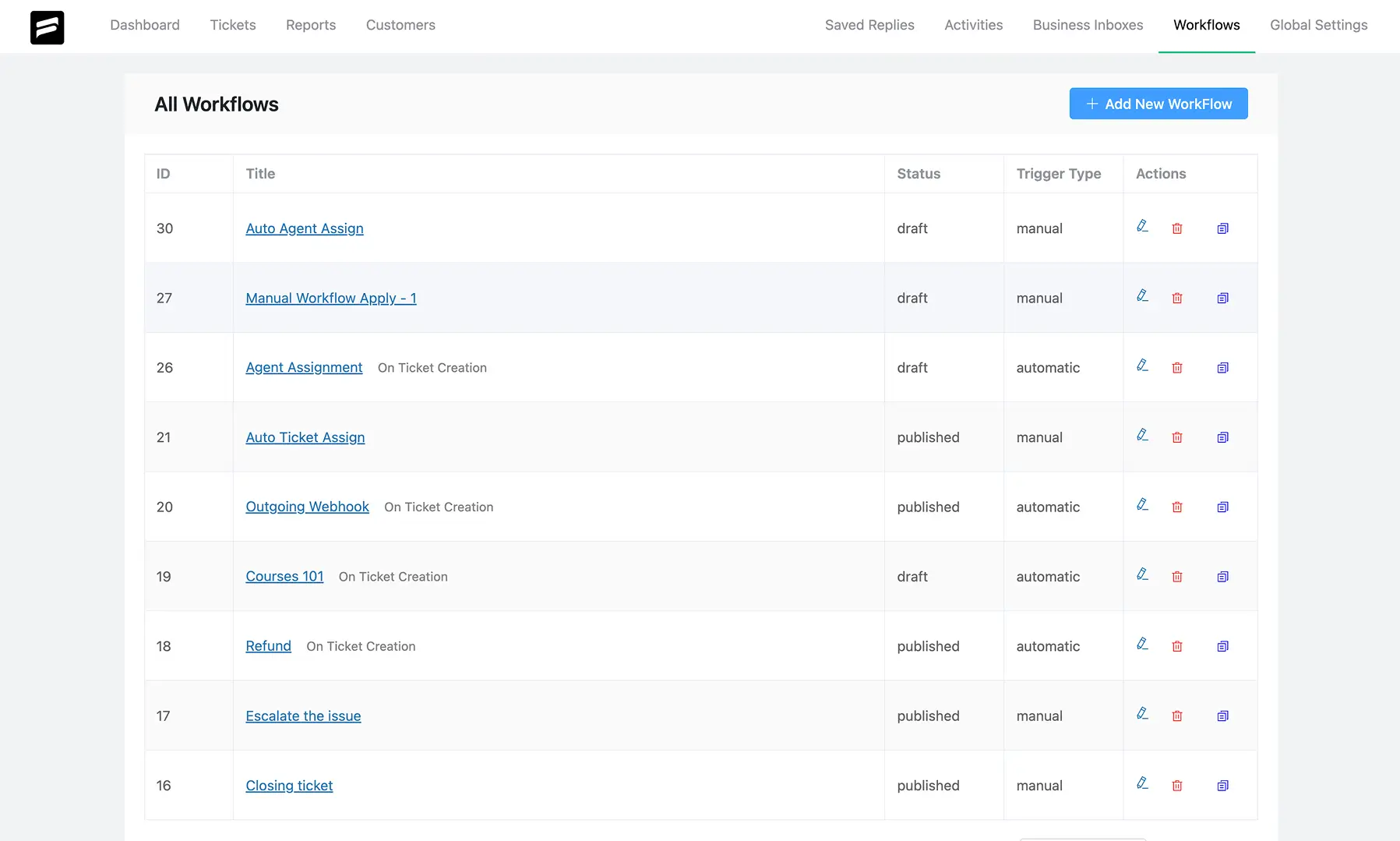1400x841 pixels.
Task: Open the Reports section
Action: click(311, 25)
